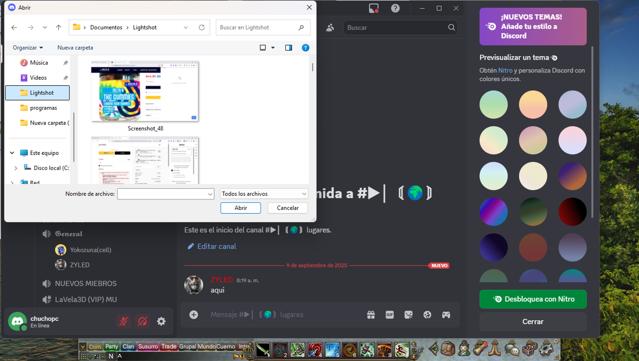Open the chat bubbles icon in game bar
Image resolution: width=639 pixels, height=361 pixels.
click(x=512, y=349)
